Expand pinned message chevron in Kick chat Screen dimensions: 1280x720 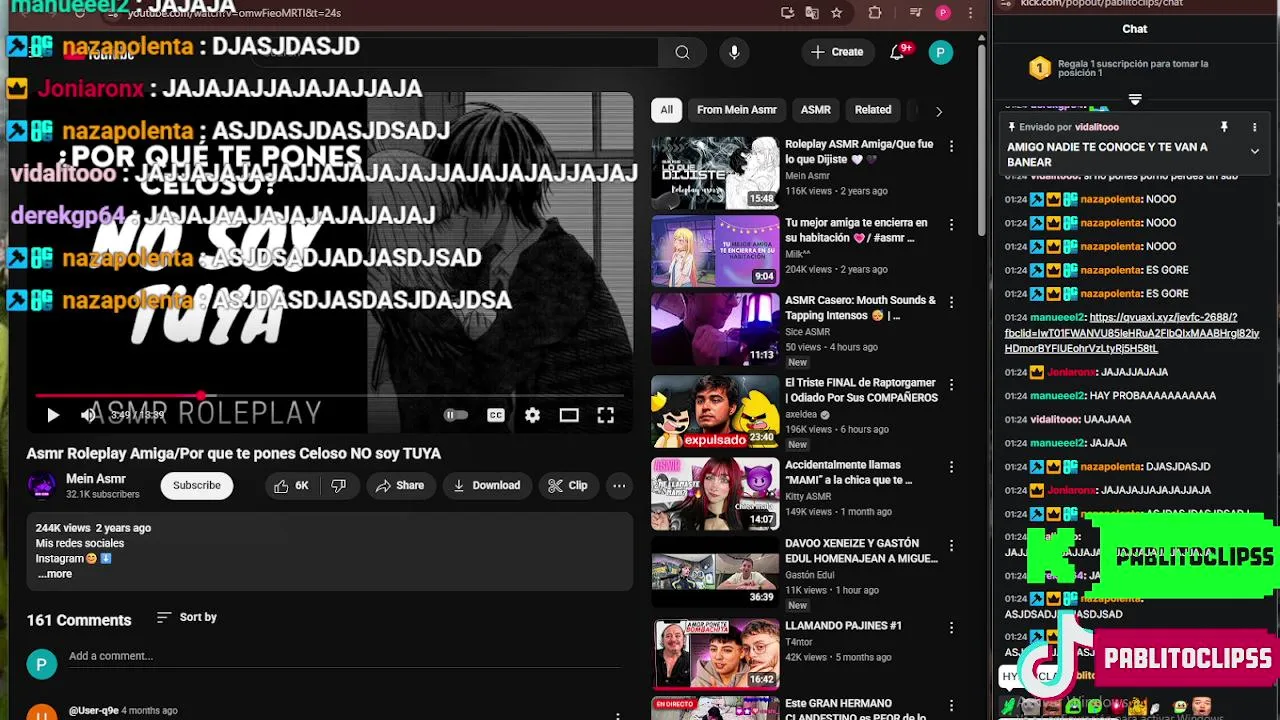(x=1254, y=152)
